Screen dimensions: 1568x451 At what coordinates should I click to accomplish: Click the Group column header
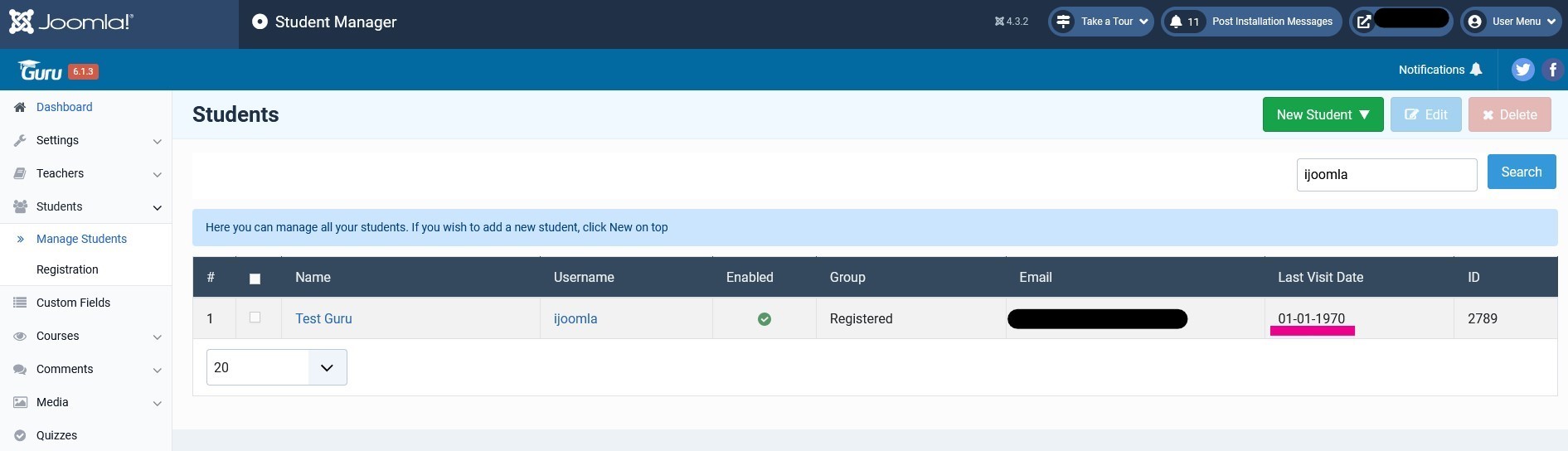pos(847,277)
